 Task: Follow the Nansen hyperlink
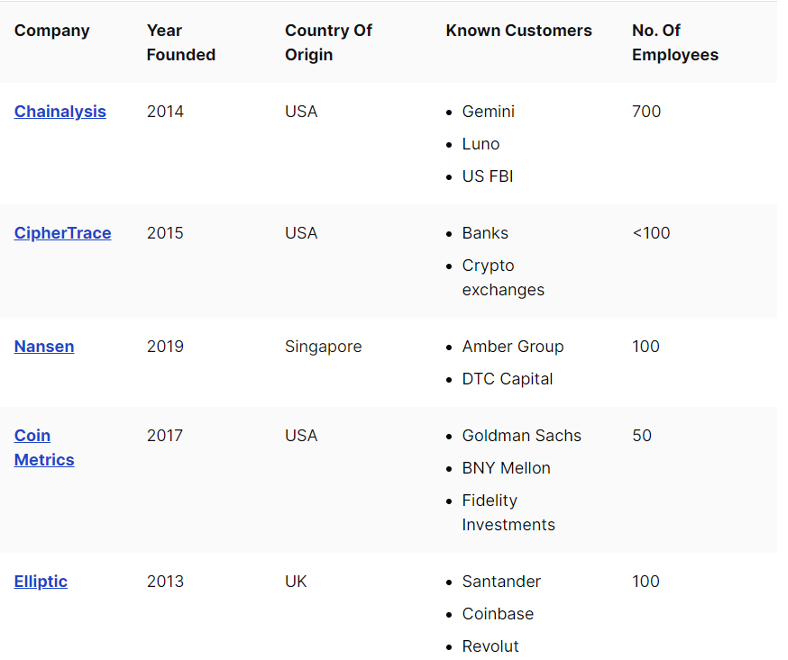tap(44, 346)
